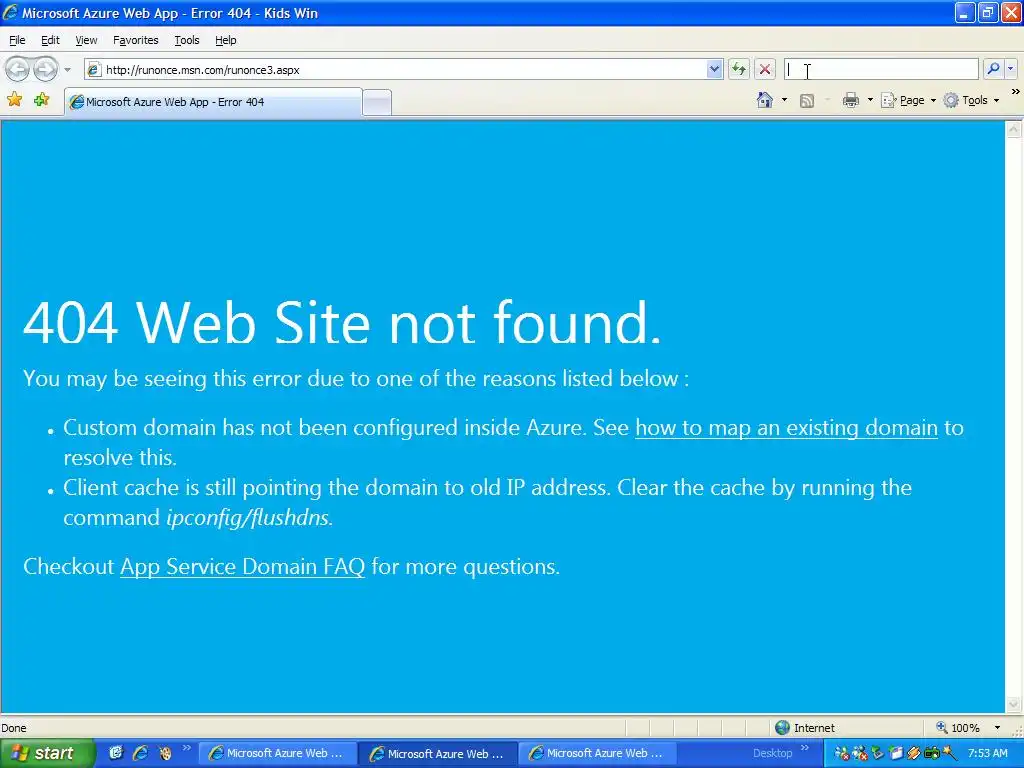Viewport: 1024px width, 768px height.
Task: Expand the Desktop toolbar chevron in taskbar
Action: pyautogui.click(x=805, y=748)
